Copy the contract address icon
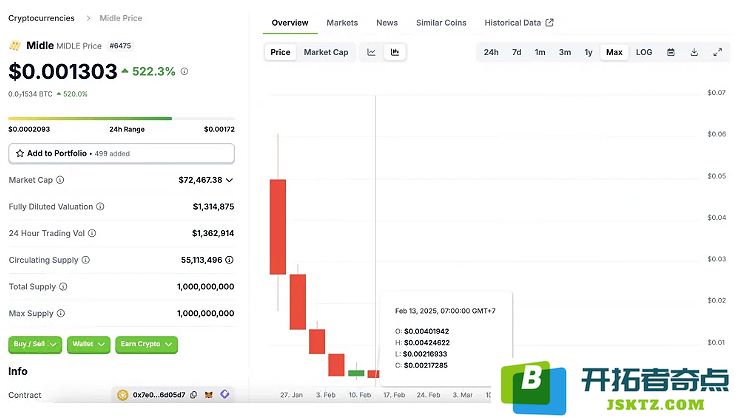The height and width of the screenshot is (418, 741). point(193,395)
